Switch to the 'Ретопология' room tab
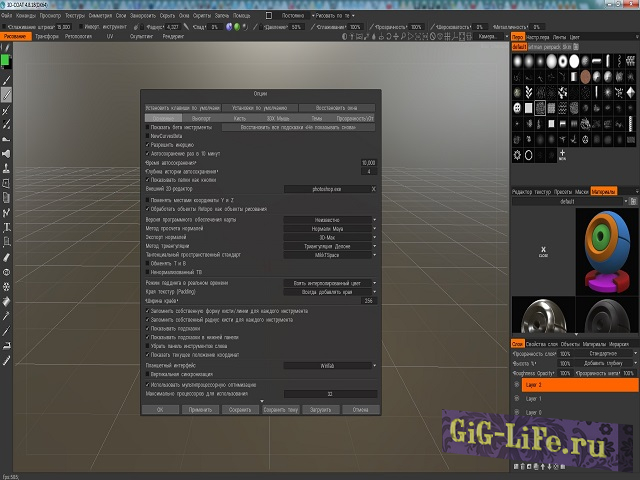Screen dimensions: 640x480 point(79,35)
